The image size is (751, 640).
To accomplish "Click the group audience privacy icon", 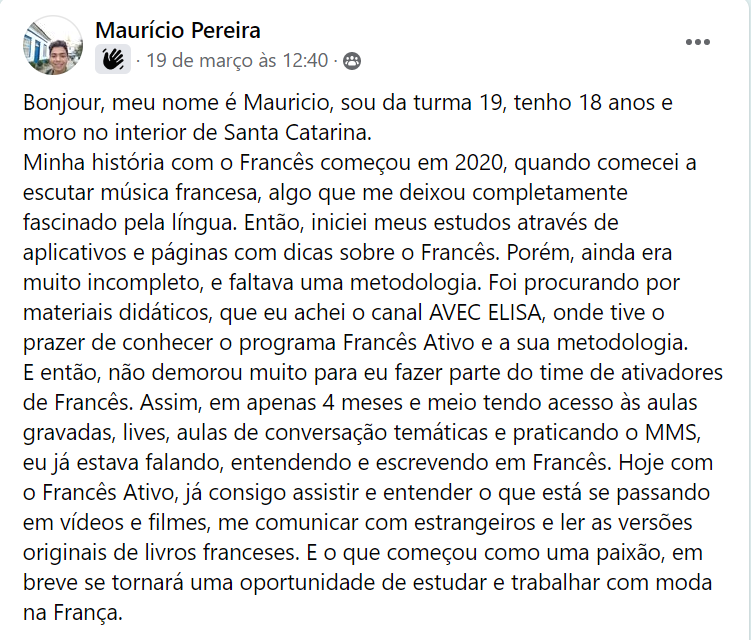I will 352,61.
